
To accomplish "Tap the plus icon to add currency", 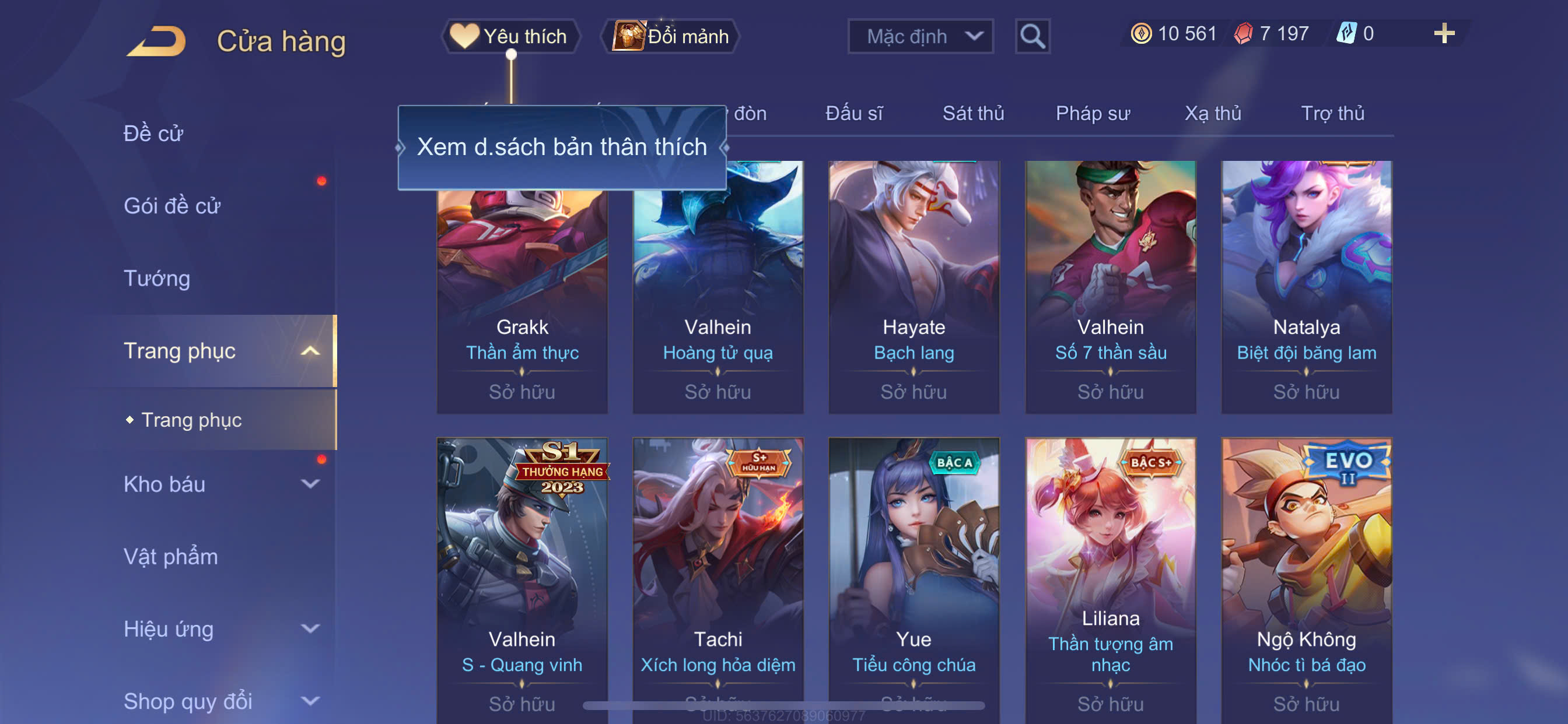I will pos(1444,33).
